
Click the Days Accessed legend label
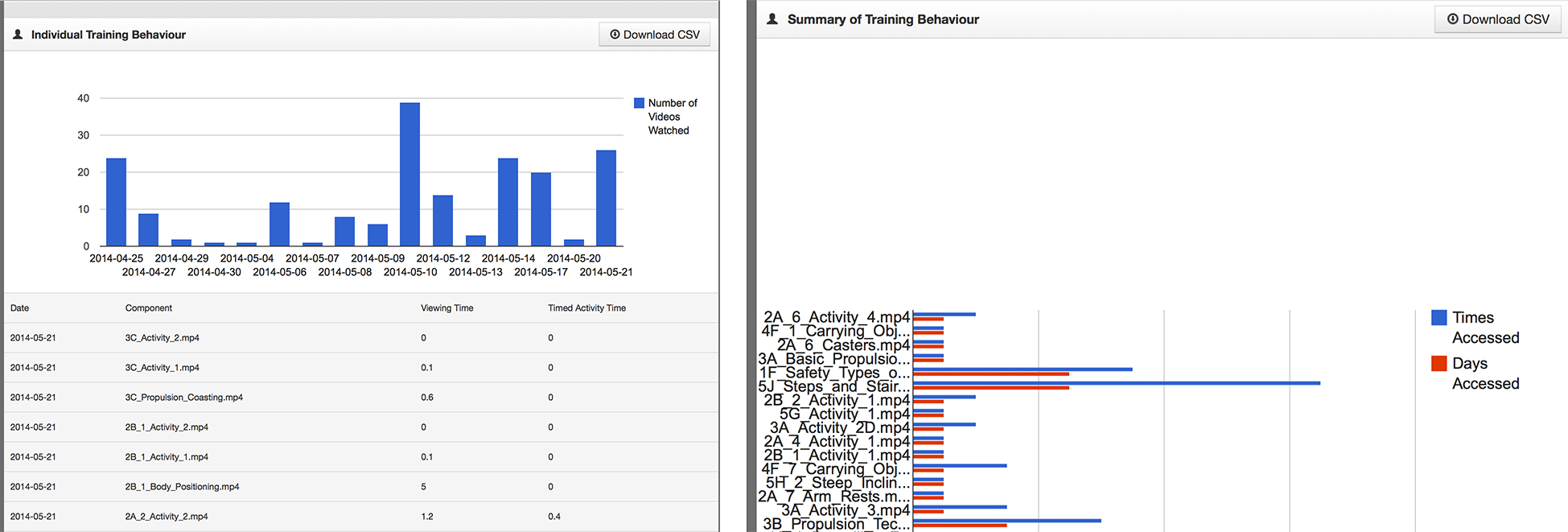[x=1485, y=373]
